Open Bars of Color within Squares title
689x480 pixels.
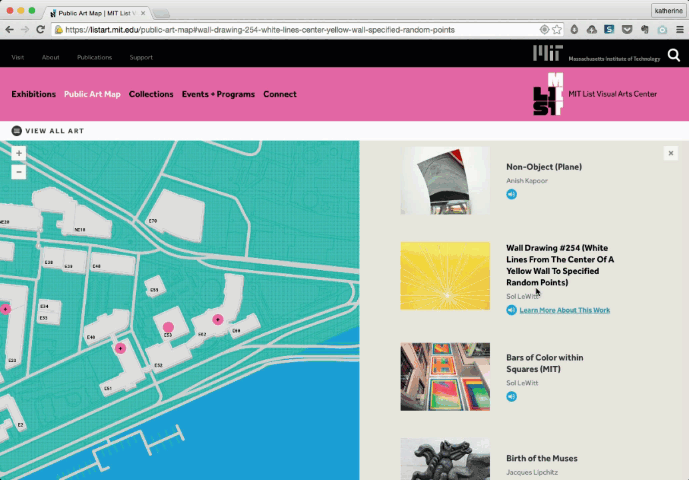pyautogui.click(x=545, y=363)
